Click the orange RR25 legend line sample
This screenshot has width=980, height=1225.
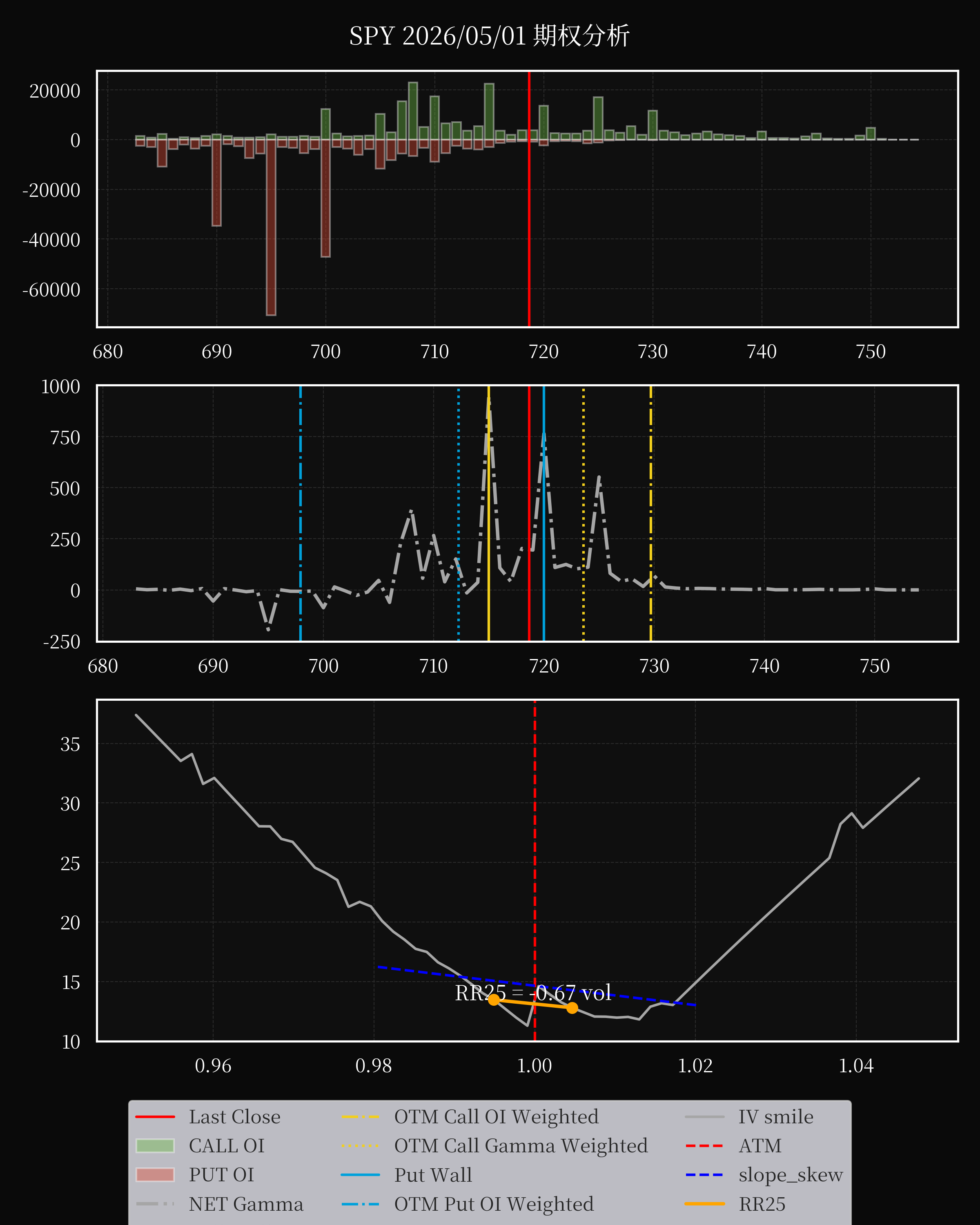704,1204
